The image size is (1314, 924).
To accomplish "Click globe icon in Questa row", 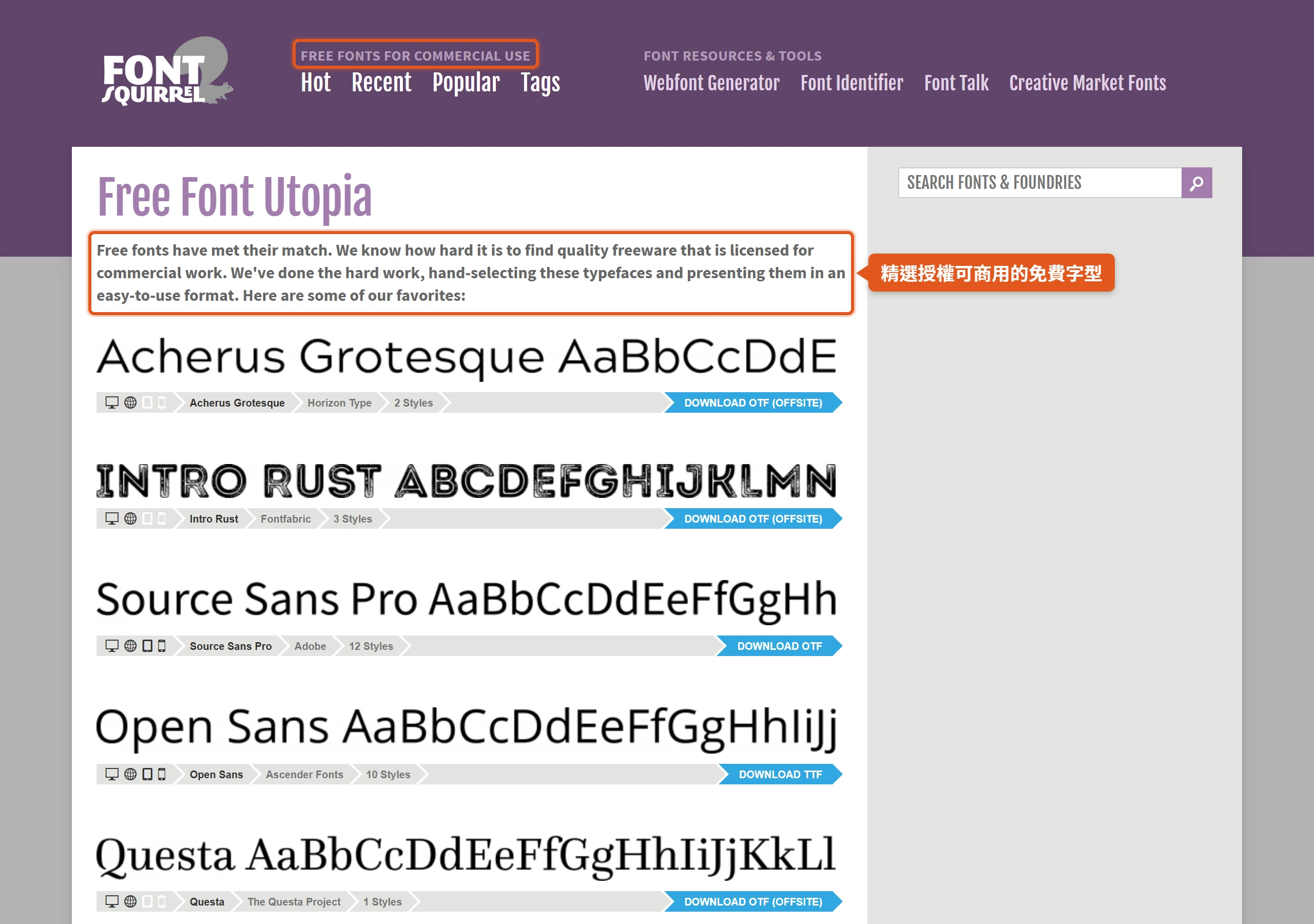I will (130, 902).
